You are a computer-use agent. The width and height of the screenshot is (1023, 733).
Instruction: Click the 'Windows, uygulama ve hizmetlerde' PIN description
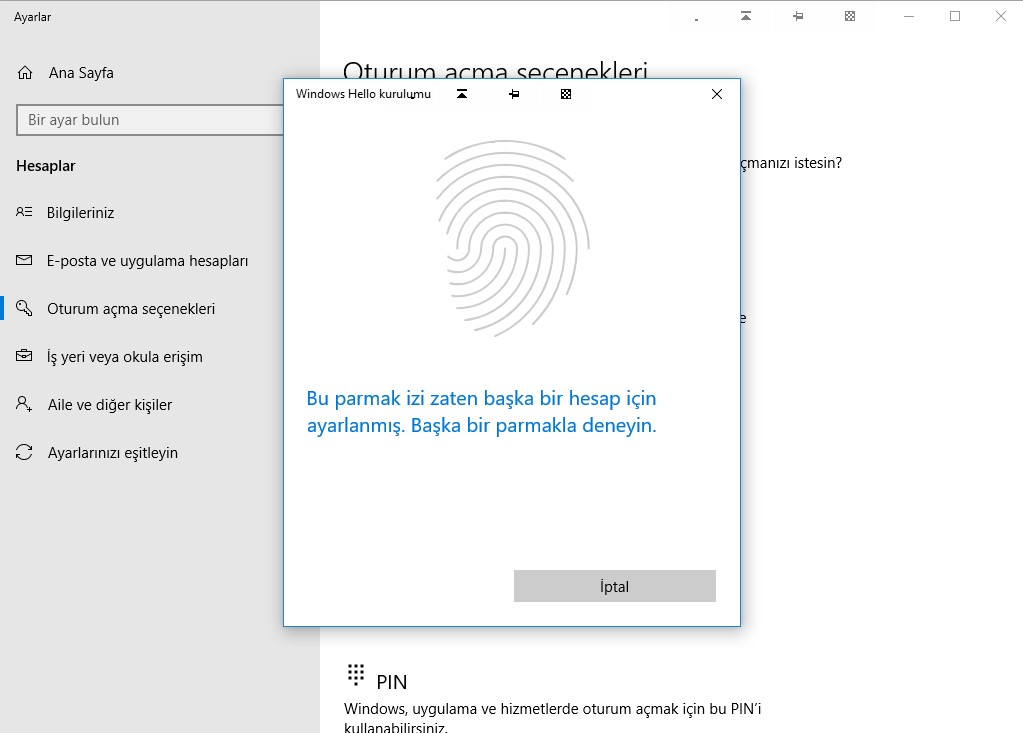click(553, 717)
